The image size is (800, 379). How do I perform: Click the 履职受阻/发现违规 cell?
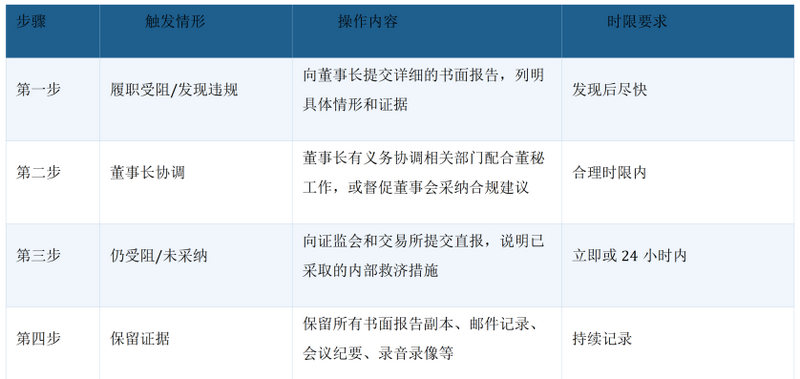[x=196, y=99]
